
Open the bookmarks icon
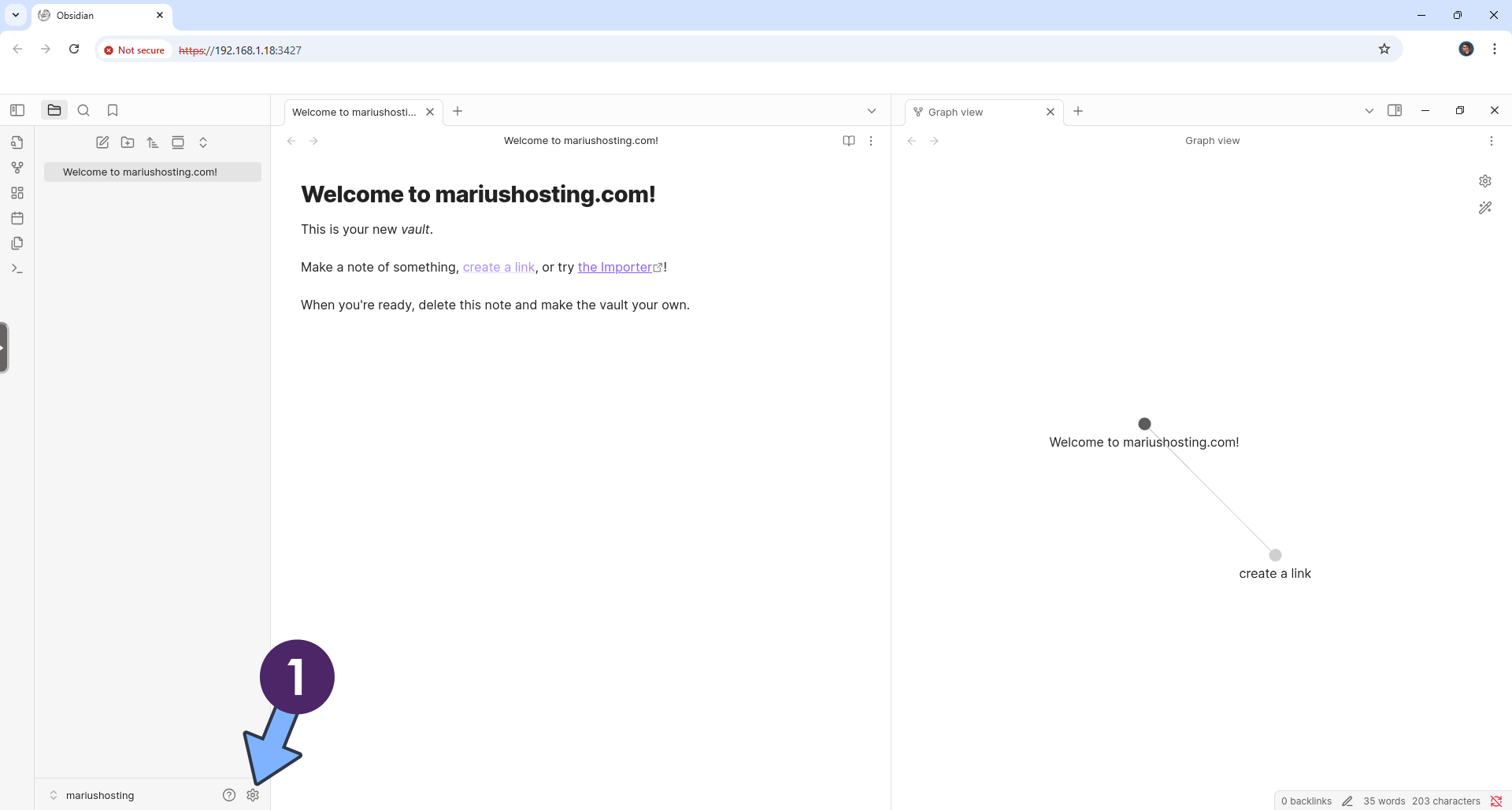click(x=113, y=110)
